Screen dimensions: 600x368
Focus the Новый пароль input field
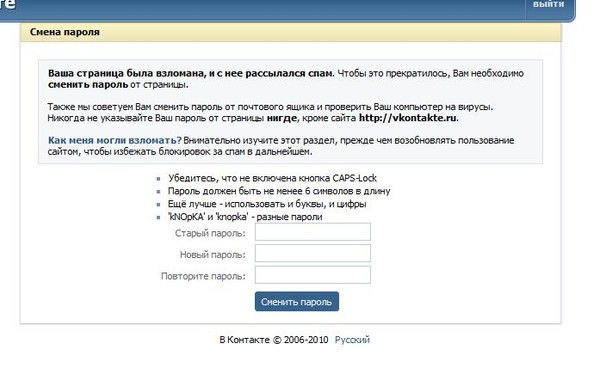pyautogui.click(x=313, y=254)
